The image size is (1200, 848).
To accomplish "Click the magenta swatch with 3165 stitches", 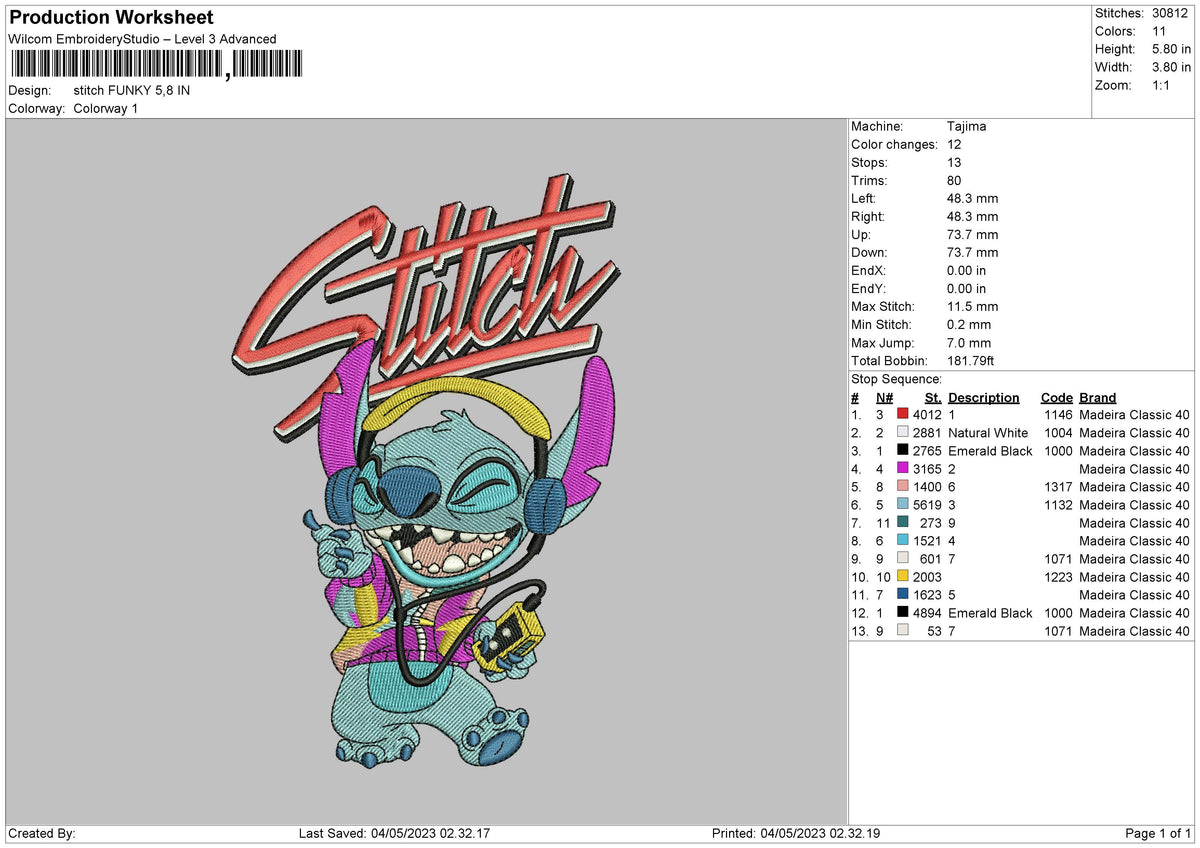I will tap(903, 469).
